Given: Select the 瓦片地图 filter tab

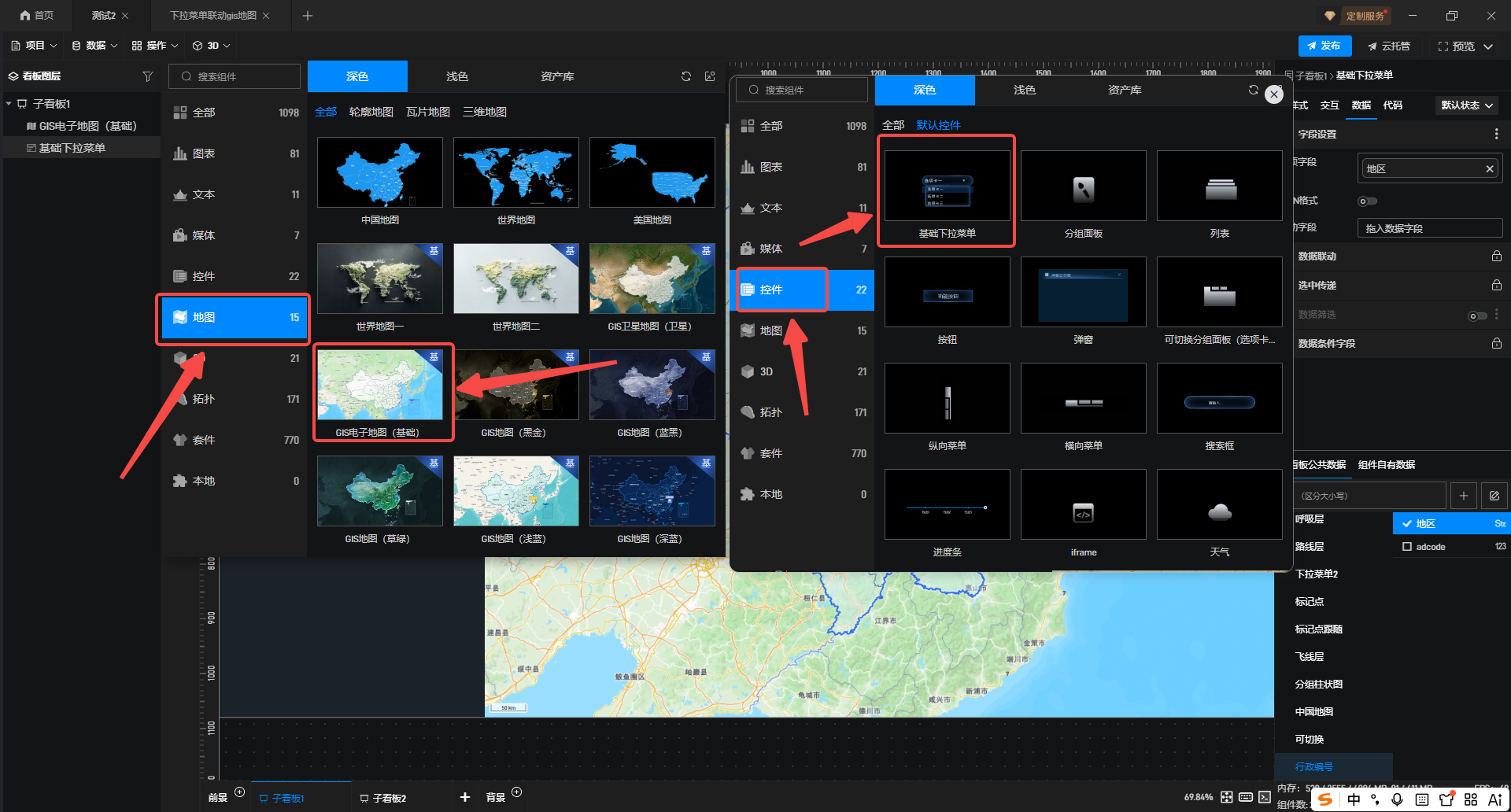Looking at the screenshot, I should pyautogui.click(x=427, y=112).
